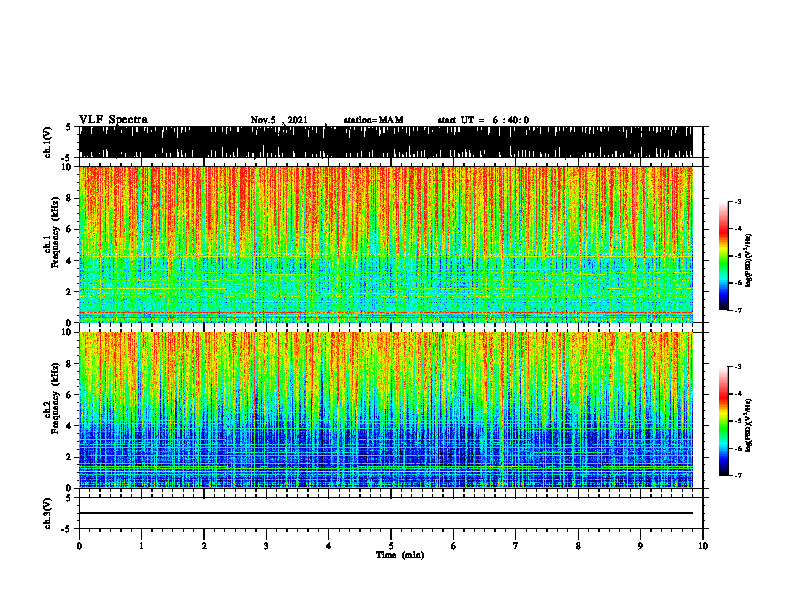792x612 pixels.
Task: Click tick "6" on the time axis
Action: pos(454,546)
